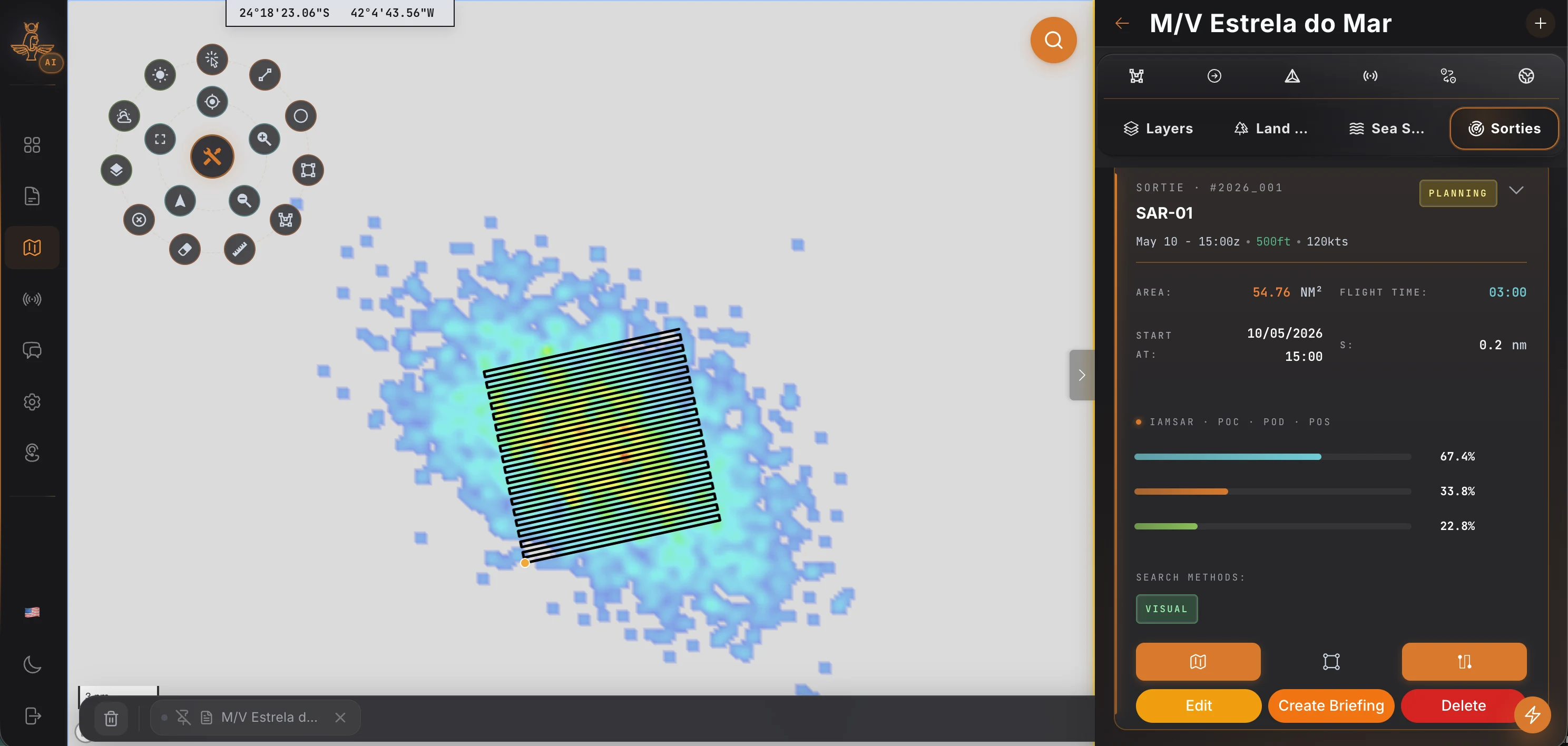Open the orange tools wrench center button
The image size is (1568, 746).
click(x=212, y=156)
